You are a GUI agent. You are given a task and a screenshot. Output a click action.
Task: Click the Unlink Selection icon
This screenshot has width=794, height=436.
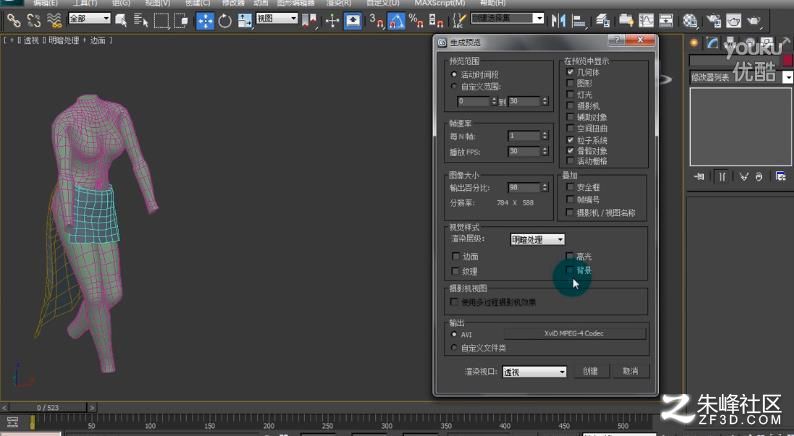(33, 21)
